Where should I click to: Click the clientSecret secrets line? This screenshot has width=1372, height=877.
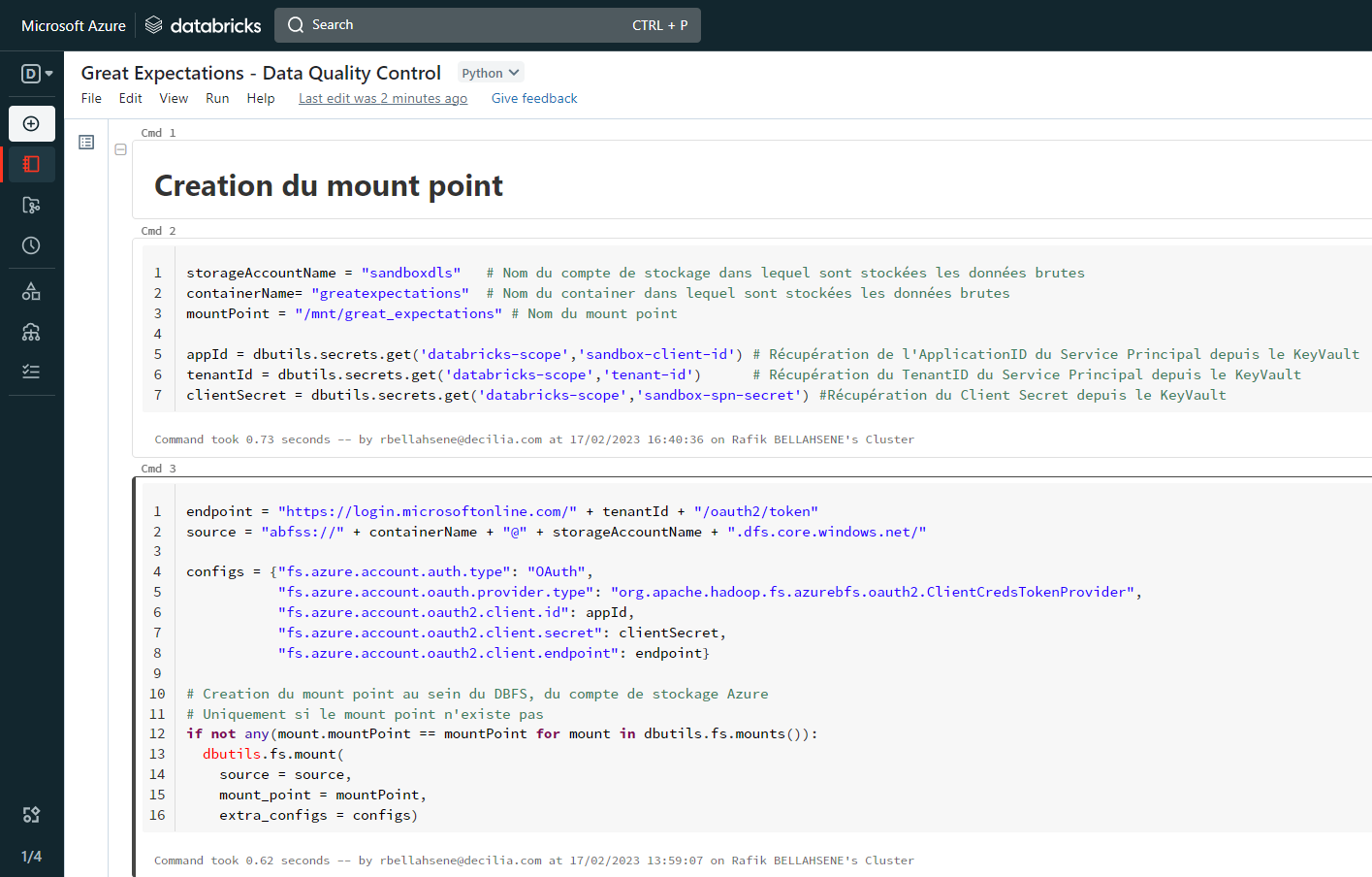(x=706, y=395)
